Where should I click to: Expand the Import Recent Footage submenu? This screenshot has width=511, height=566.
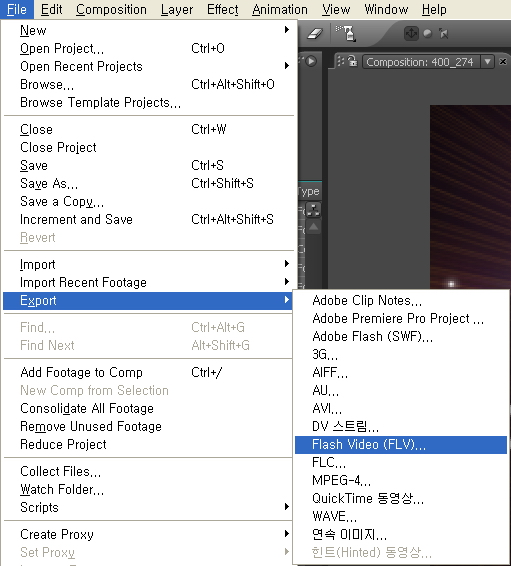pyautogui.click(x=148, y=282)
